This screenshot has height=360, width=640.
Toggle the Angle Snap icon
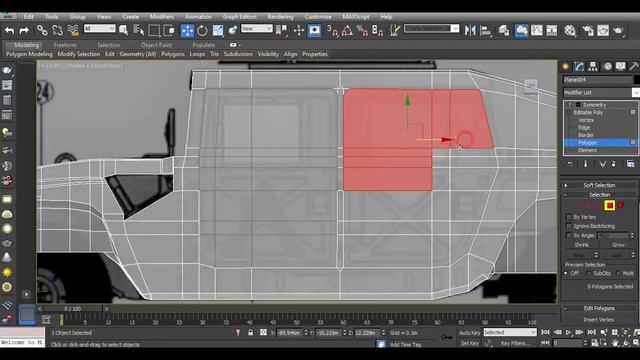click(347, 30)
